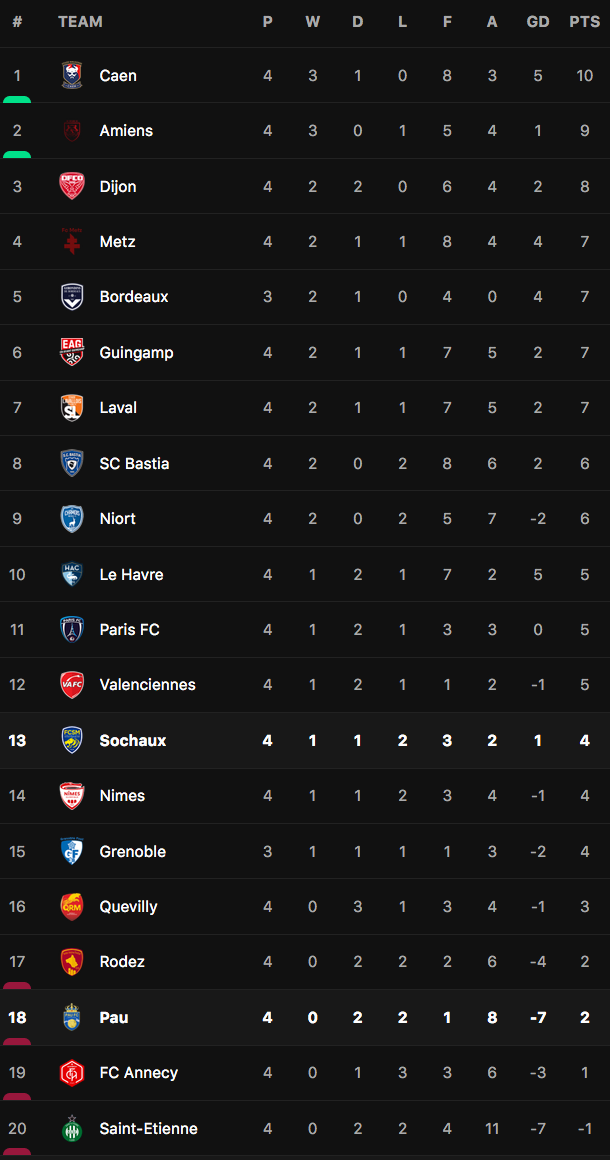This screenshot has height=1160, width=610.
Task: Click the Guingamp EAG crest
Action: pos(72,352)
